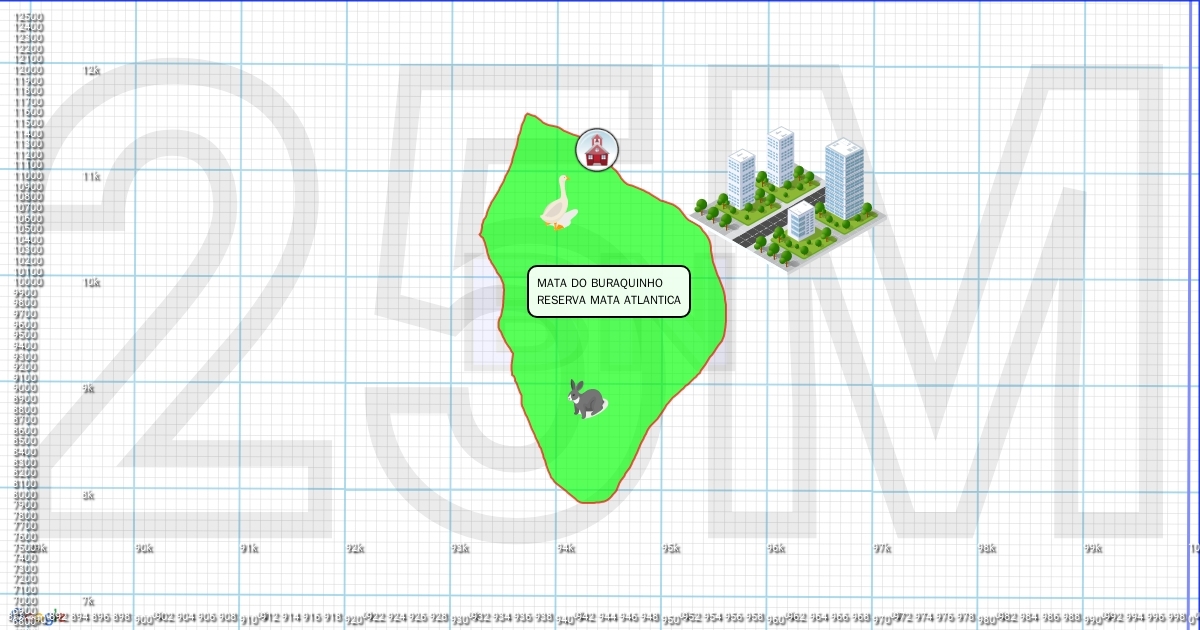The image size is (1200, 630).
Task: Click the 11k vertical axis label
Action: click(x=92, y=177)
